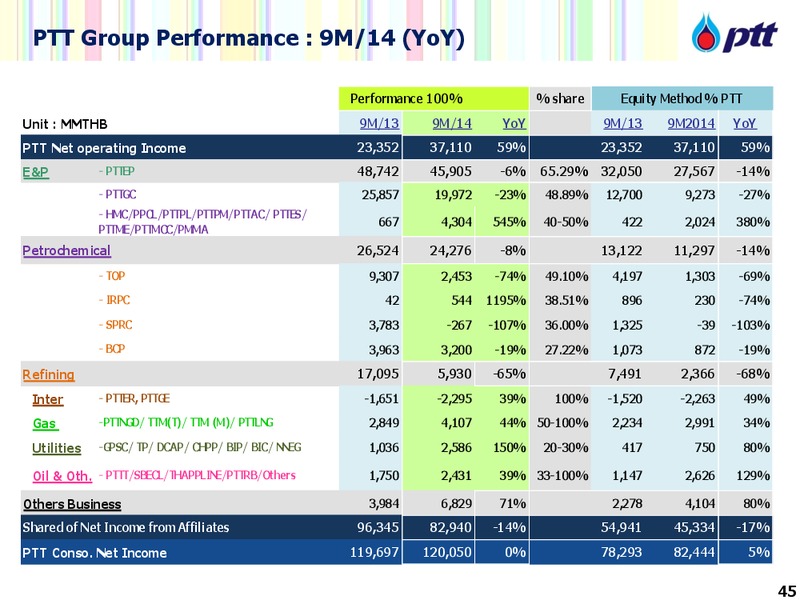Click YoY header under Equity Method

point(744,123)
